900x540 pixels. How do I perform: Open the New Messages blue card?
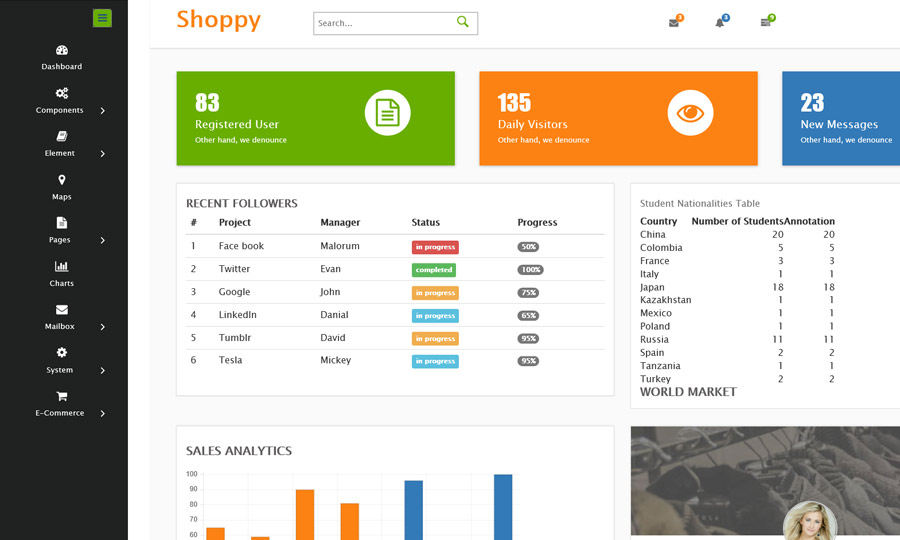click(840, 118)
